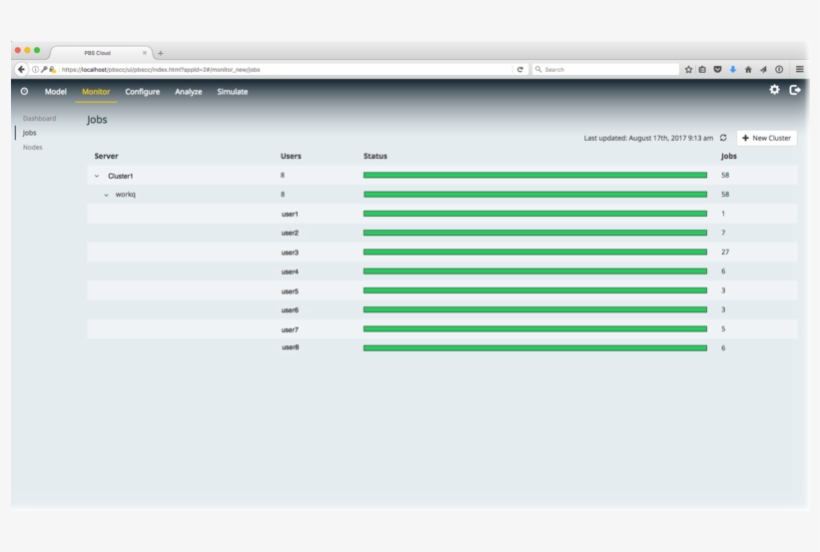
Task: Open the Analyze tab
Action: point(188,92)
